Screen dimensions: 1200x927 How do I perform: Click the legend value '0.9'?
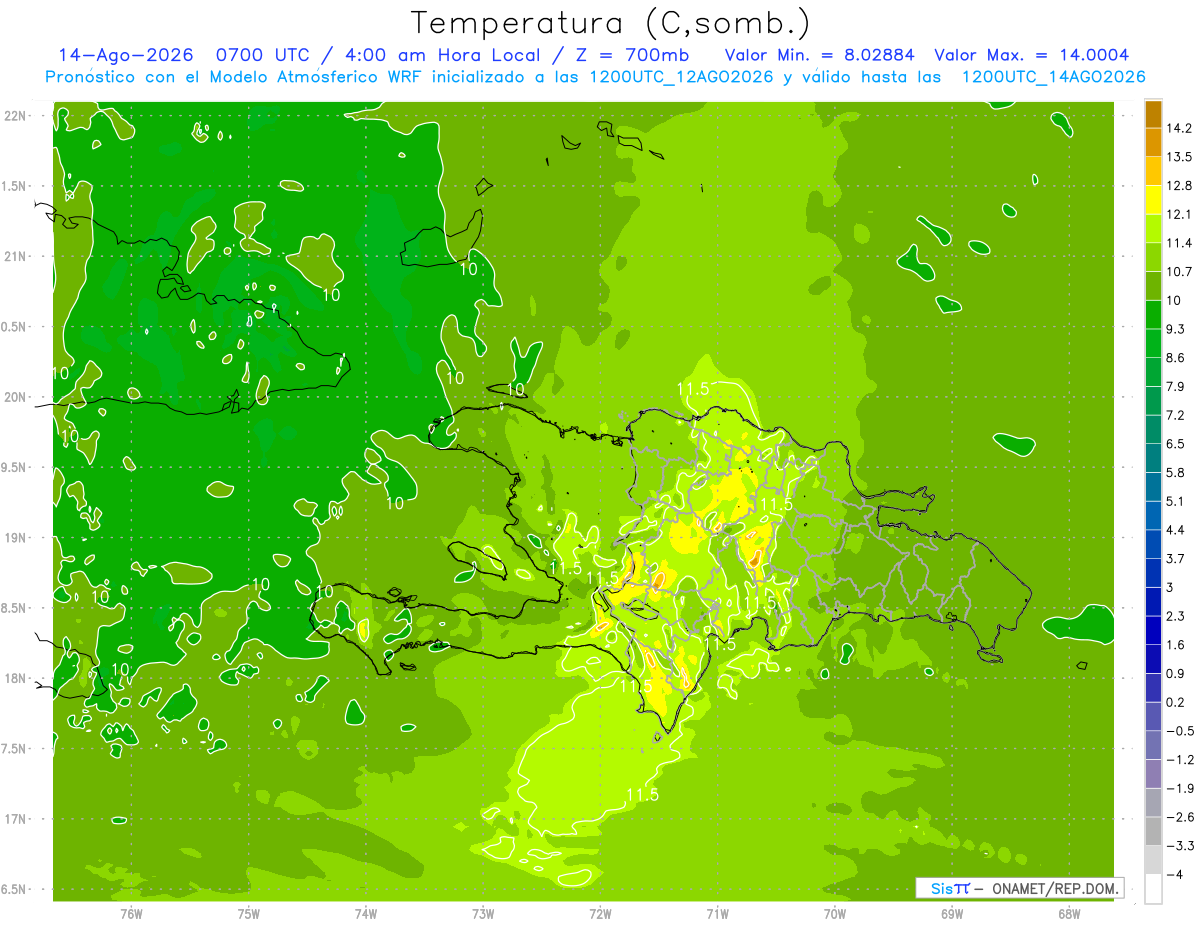[1177, 673]
